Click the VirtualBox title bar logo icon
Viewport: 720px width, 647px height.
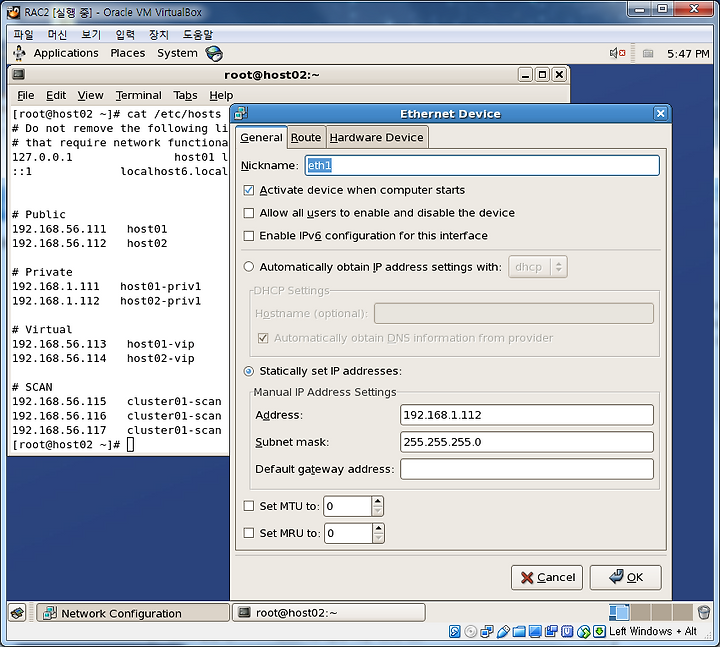pos(14,12)
